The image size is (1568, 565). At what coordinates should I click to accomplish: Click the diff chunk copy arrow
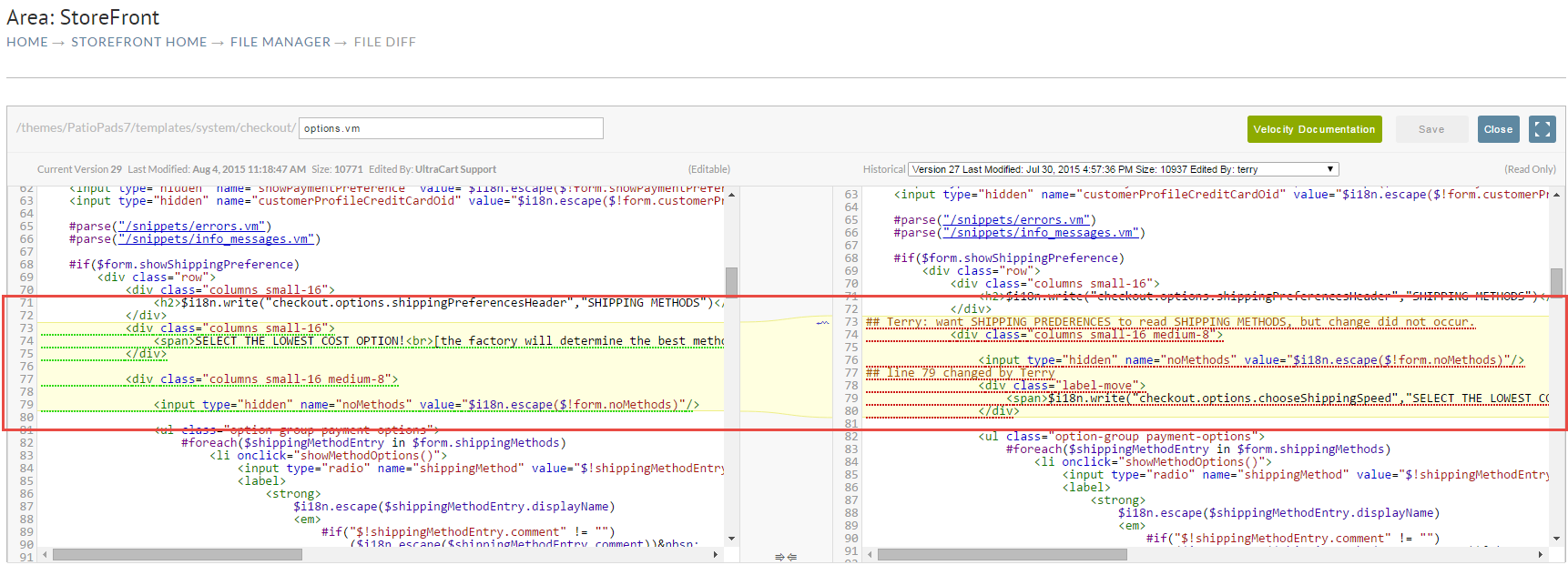(823, 322)
